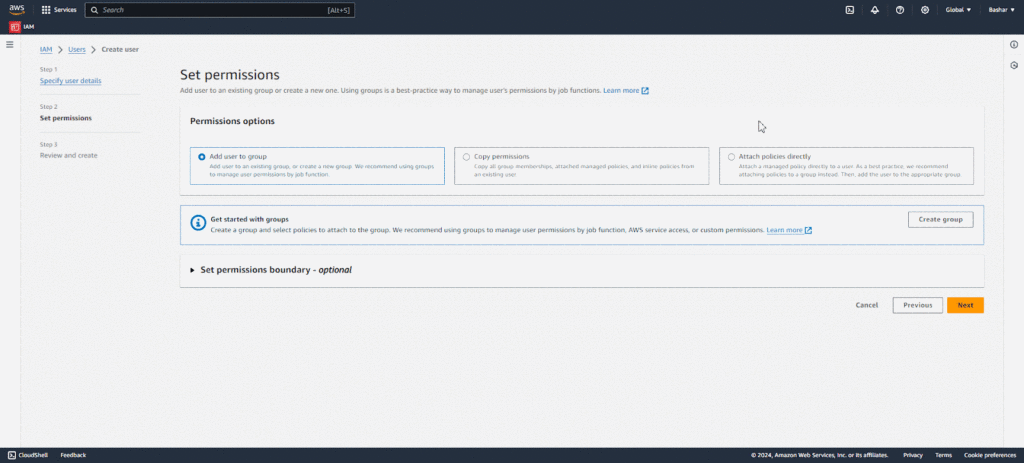
Task: Select the Add user to group option
Action: pos(201,157)
